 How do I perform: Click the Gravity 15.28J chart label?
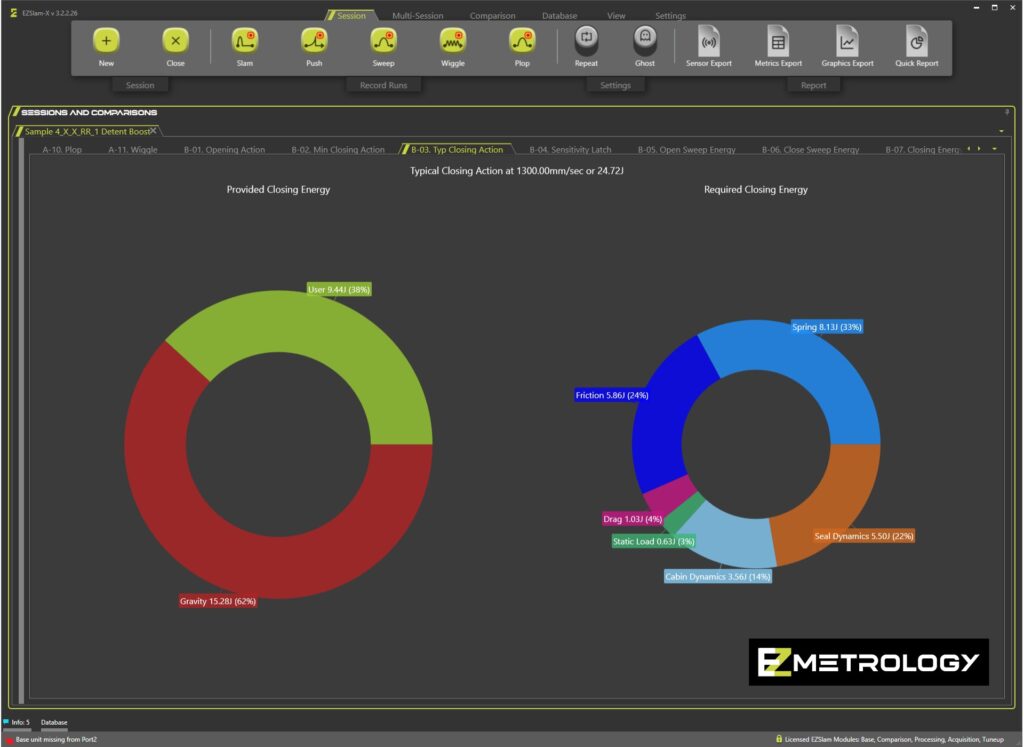(218, 601)
